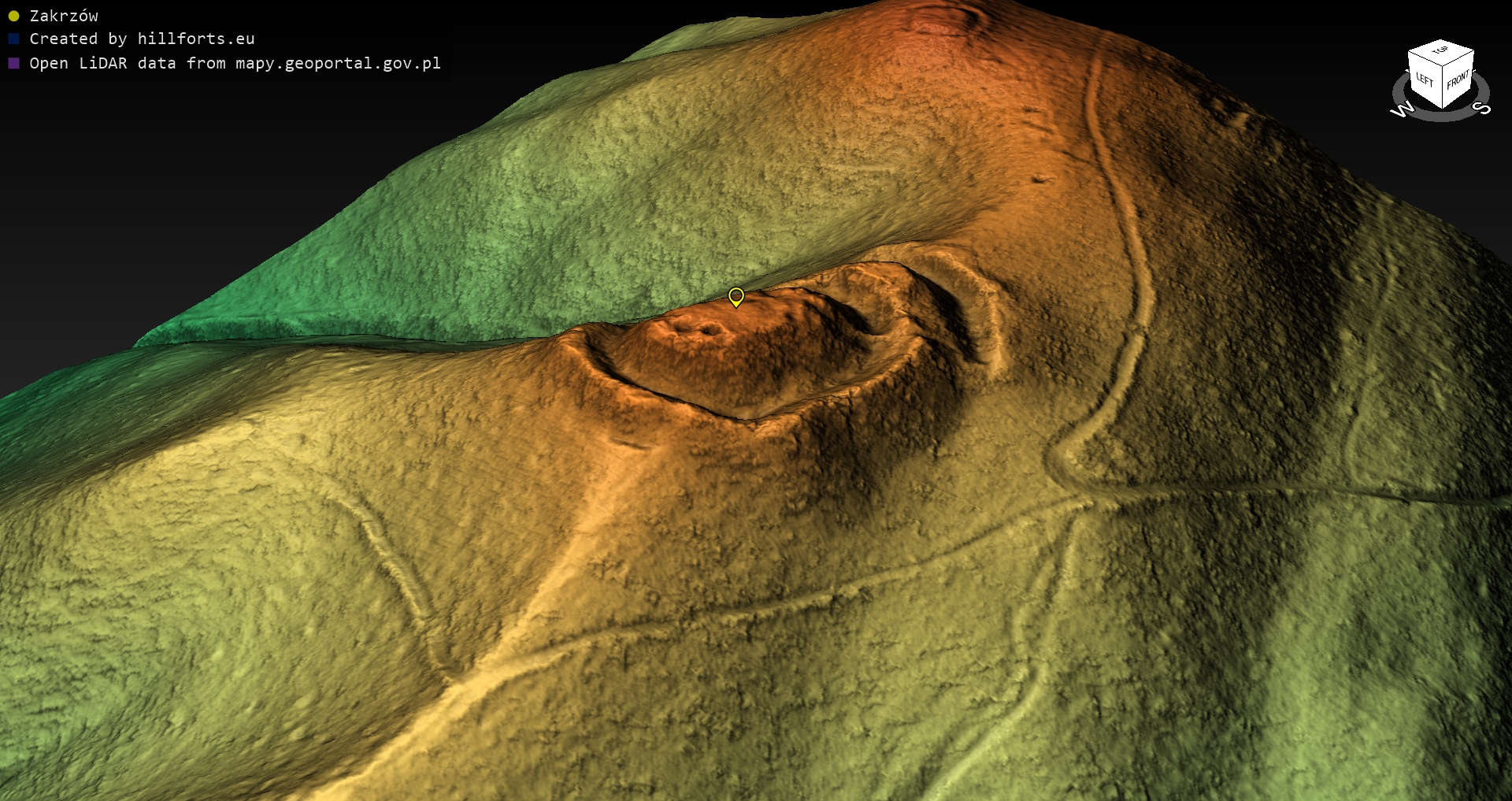
Task: Click the yellow dot beside Zakrzów
Action: (13, 16)
